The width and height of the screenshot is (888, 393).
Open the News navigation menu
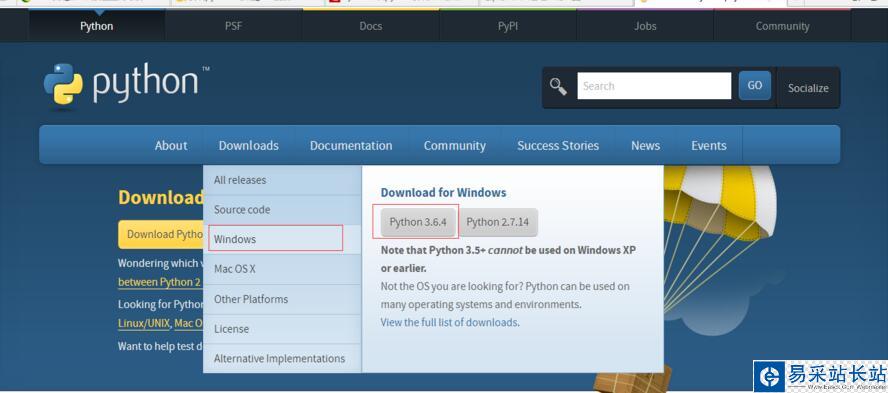coord(646,146)
